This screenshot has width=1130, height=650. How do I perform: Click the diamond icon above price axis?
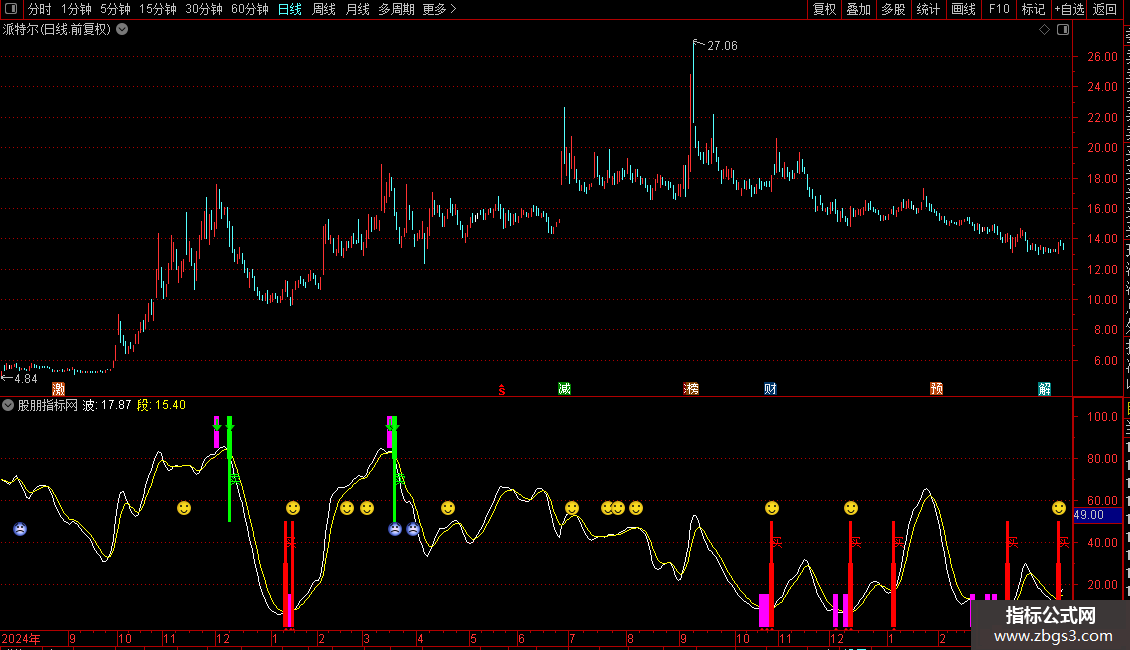click(x=1044, y=30)
